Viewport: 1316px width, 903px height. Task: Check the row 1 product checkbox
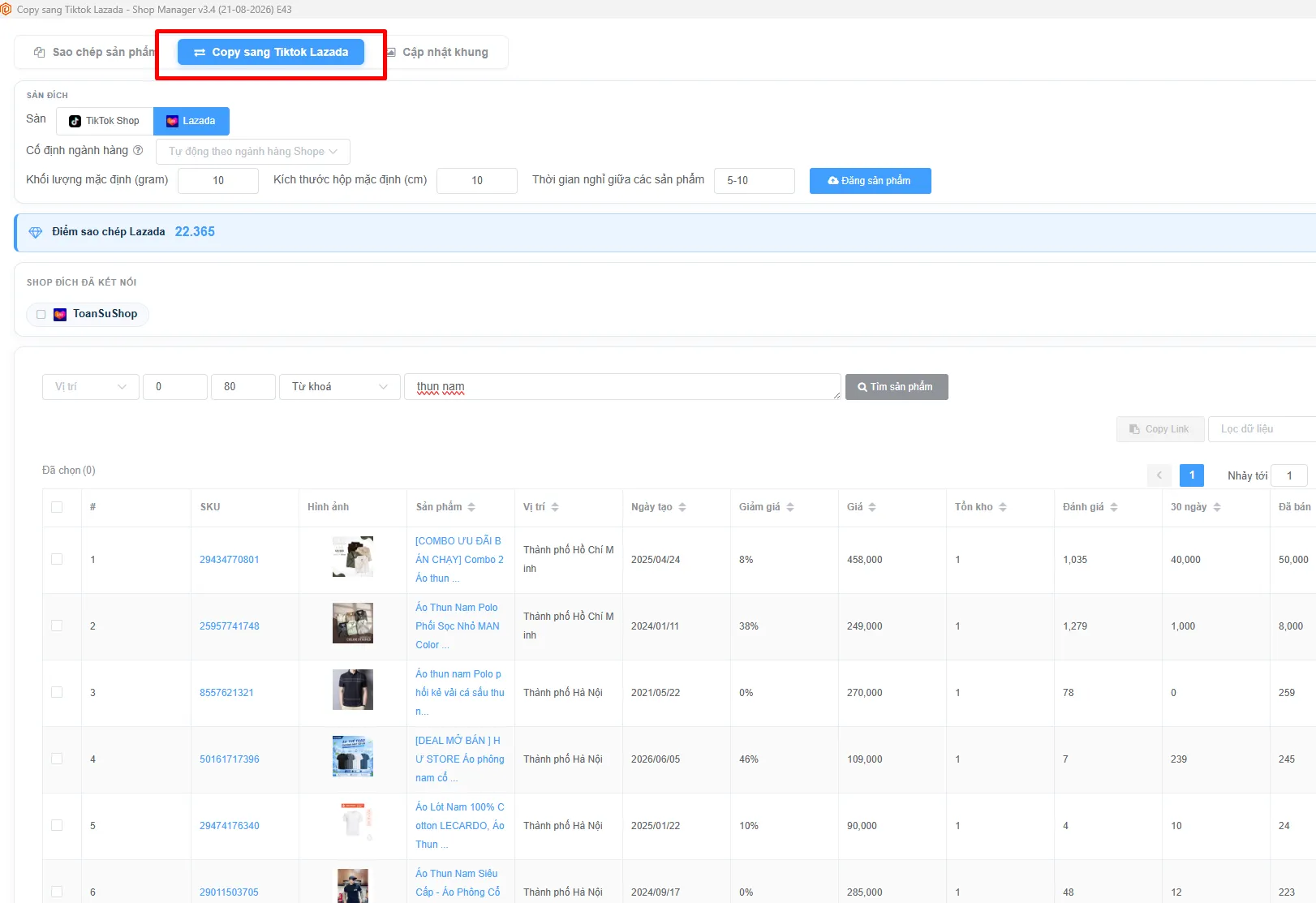pos(57,559)
